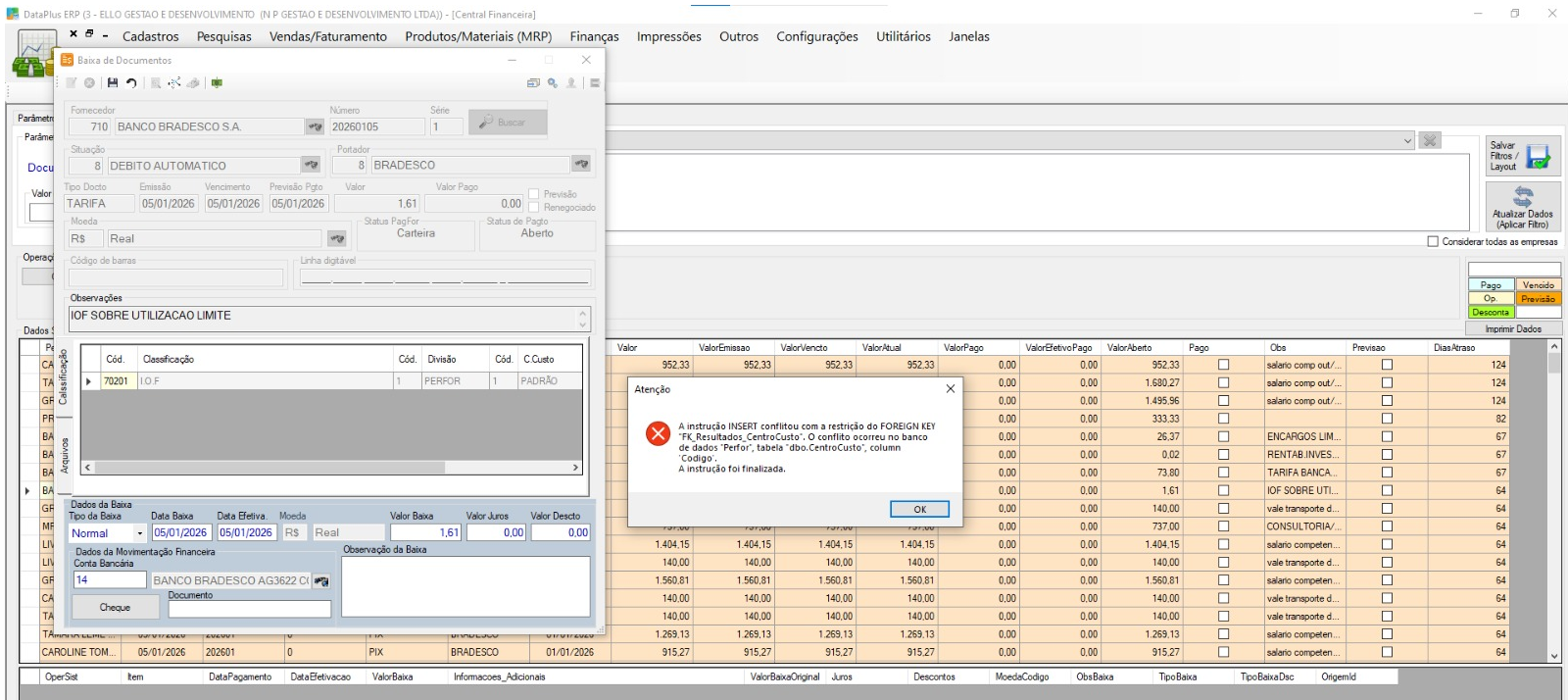This screenshot has width=1568, height=700.
Task: Enable Considerar todas as empresas checkbox
Action: point(1433,241)
